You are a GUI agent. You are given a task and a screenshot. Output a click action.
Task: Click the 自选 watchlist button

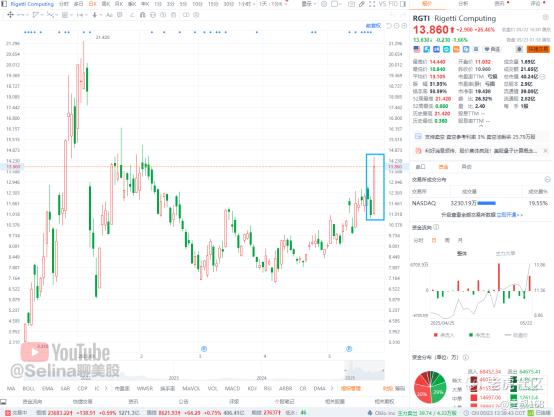(492, 49)
